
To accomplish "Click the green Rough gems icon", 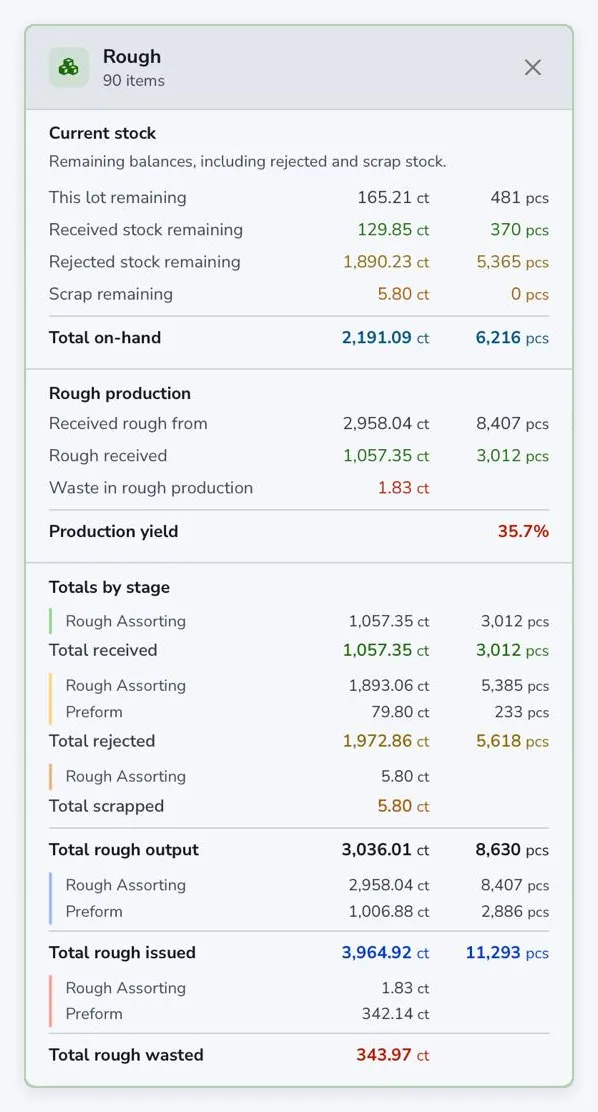I will [x=69, y=67].
